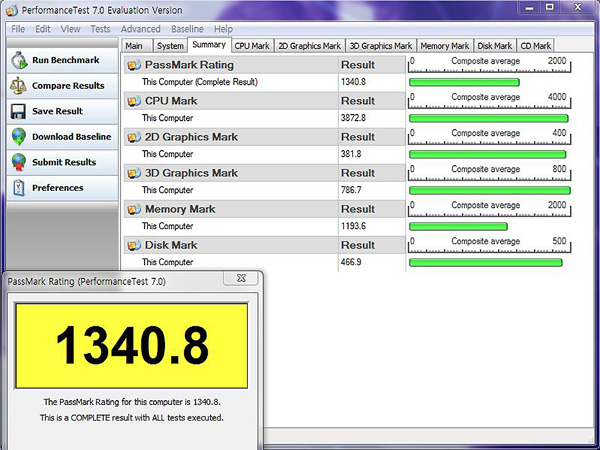The image size is (600, 450).
Task: Click the Save Result floppy disk icon
Action: tap(18, 111)
